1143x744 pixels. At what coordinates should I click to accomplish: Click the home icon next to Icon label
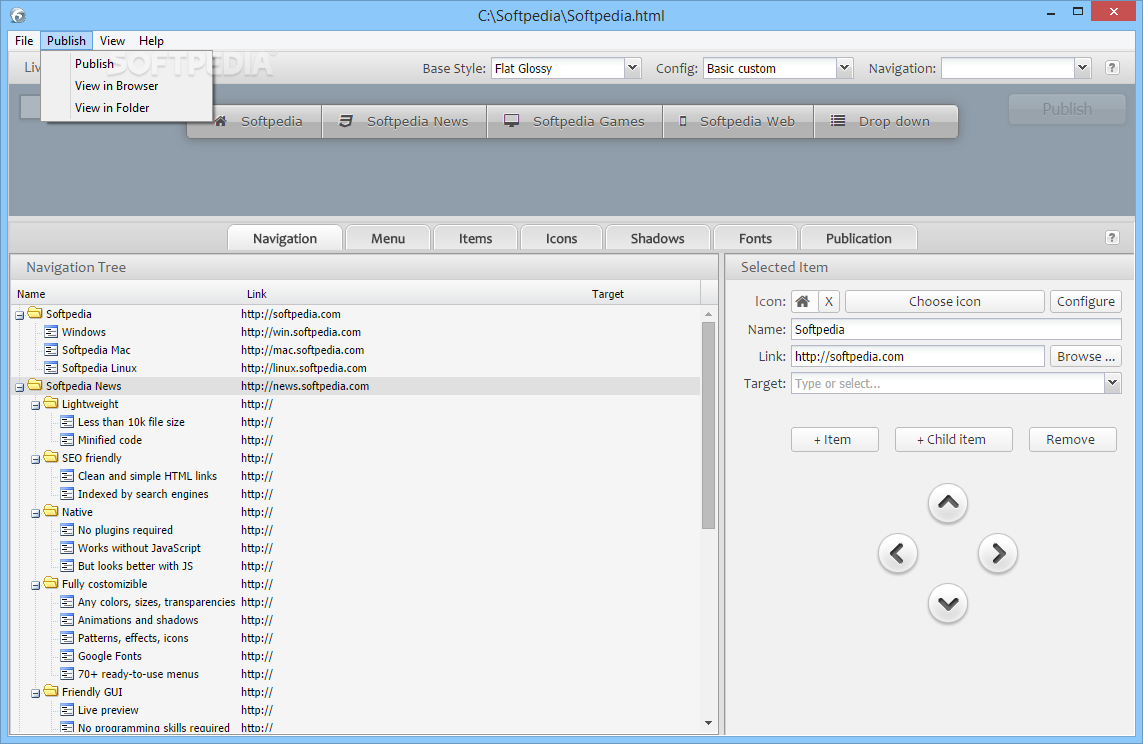803,301
